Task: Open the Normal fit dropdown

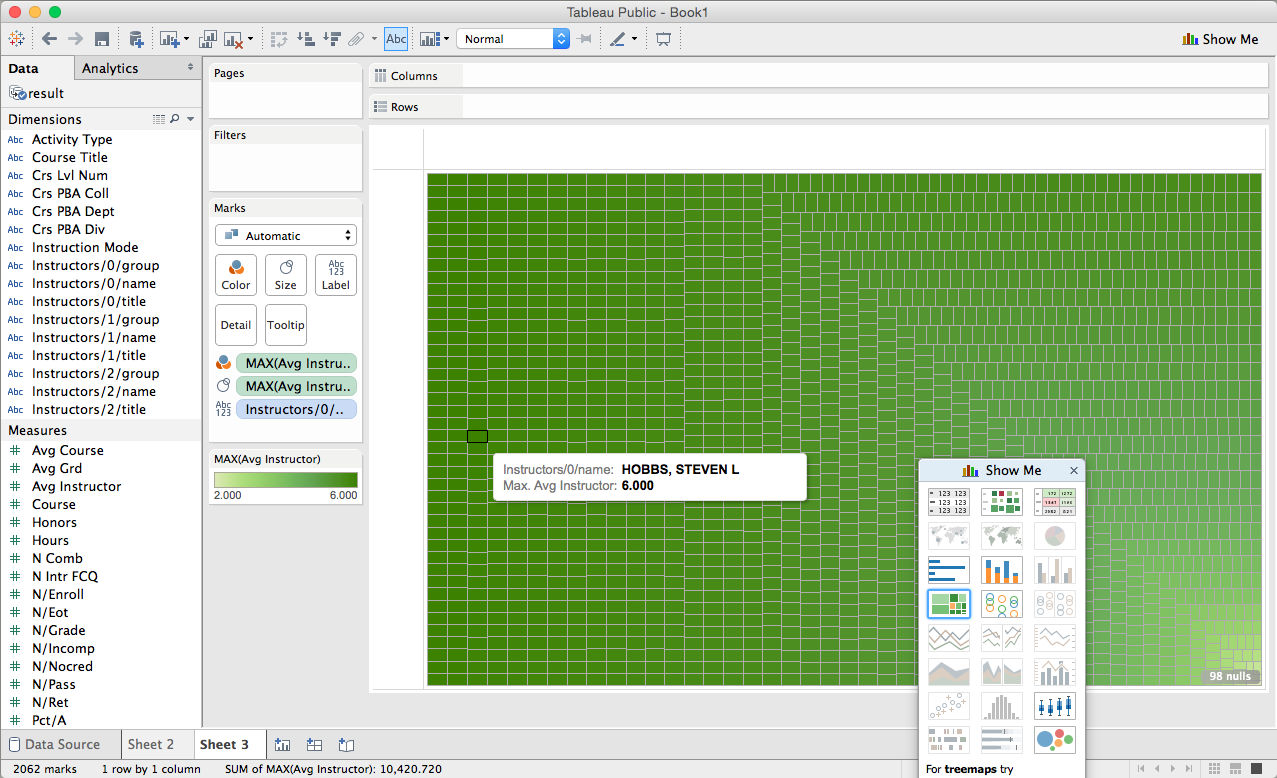Action: pyautogui.click(x=514, y=39)
